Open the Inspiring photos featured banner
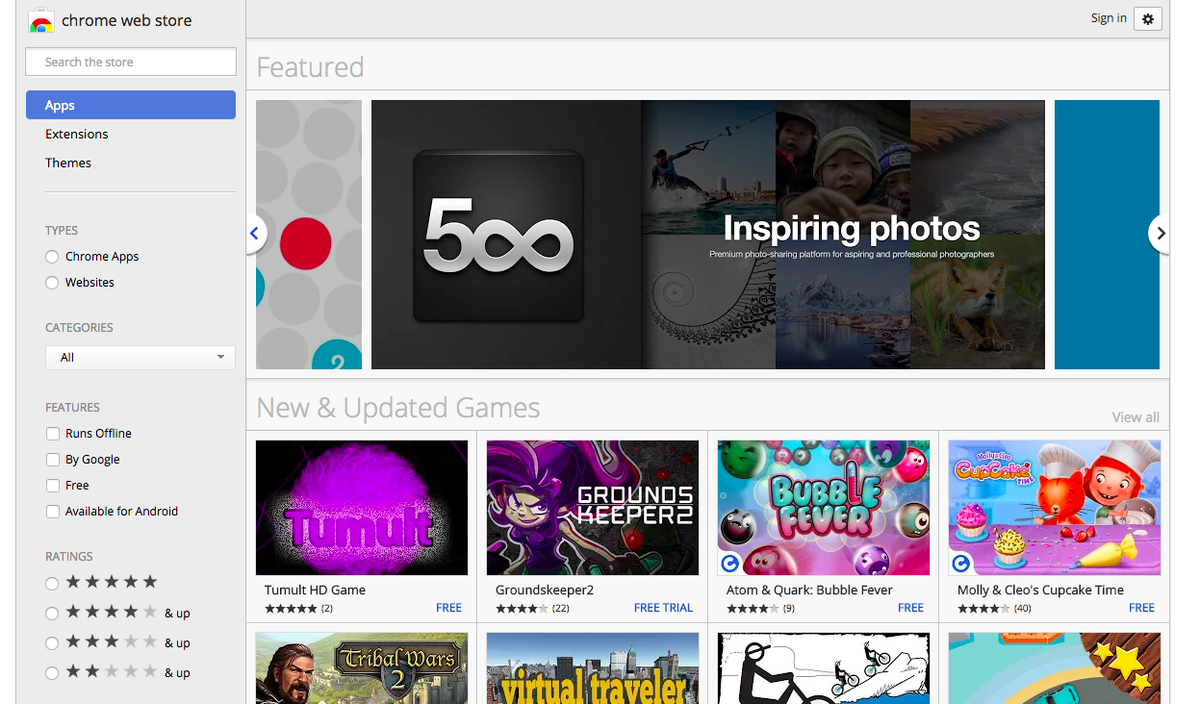Viewport: 1200px width, 704px height. point(708,235)
